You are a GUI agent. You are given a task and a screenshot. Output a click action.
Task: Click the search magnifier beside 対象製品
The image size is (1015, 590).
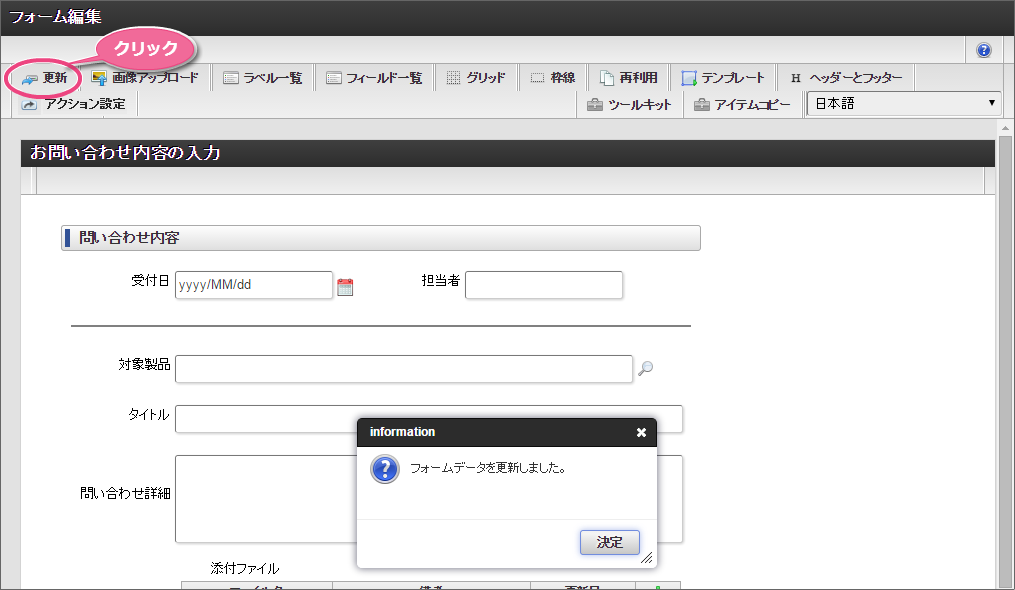645,369
